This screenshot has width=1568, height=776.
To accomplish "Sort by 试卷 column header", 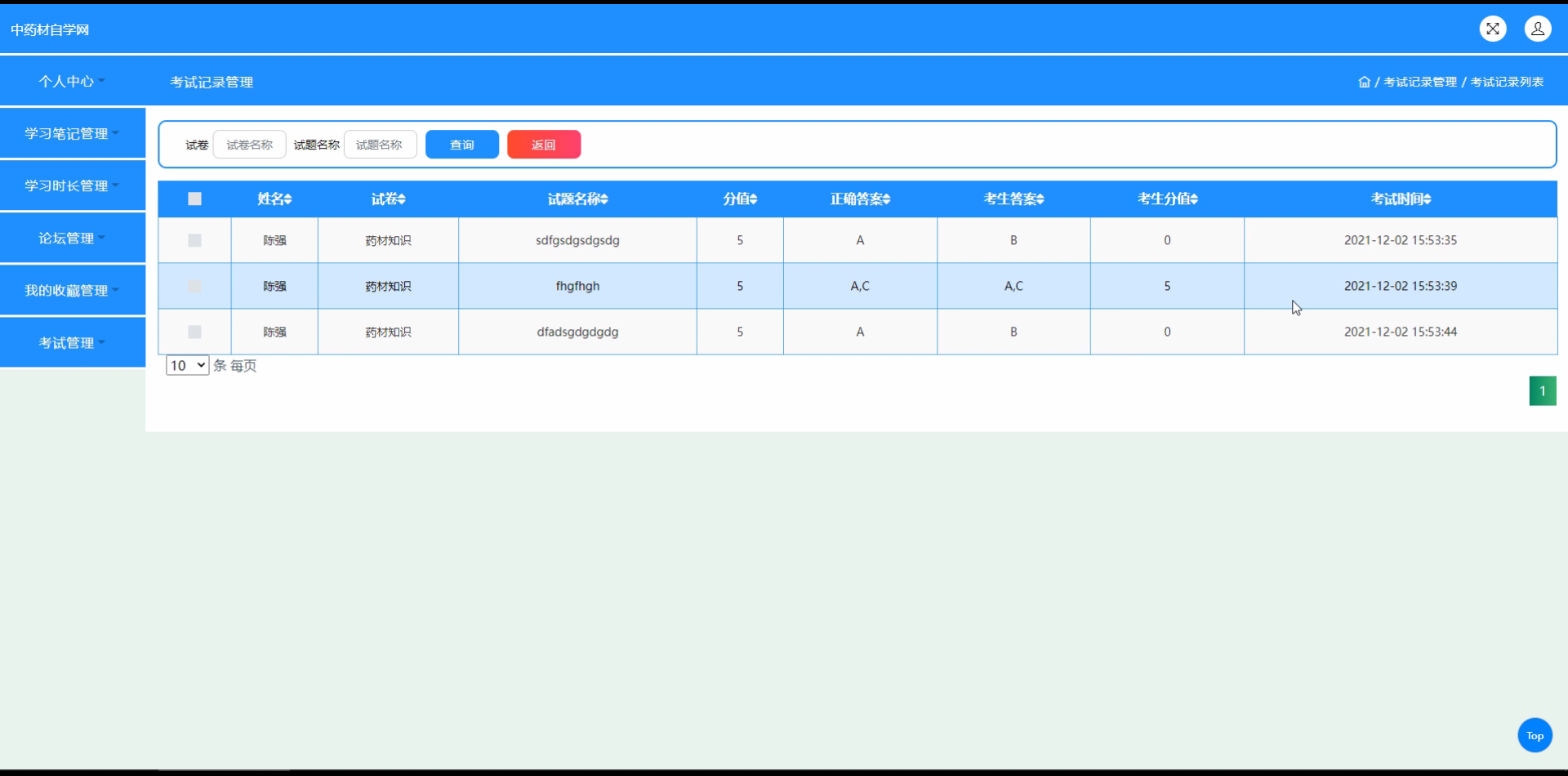I will tap(389, 198).
